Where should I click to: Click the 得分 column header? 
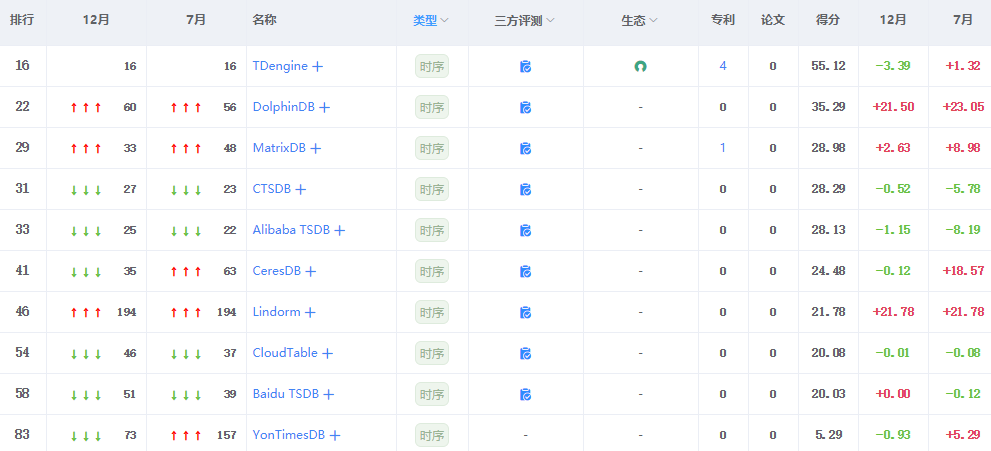(x=827, y=20)
